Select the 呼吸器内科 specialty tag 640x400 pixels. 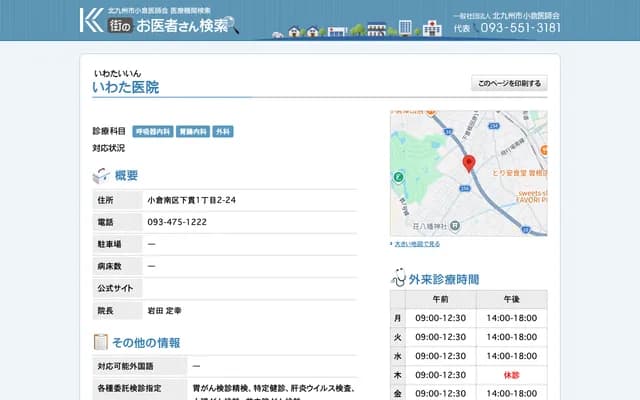click(154, 132)
